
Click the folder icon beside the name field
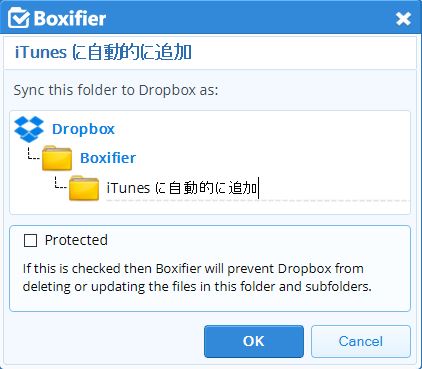click(x=84, y=188)
